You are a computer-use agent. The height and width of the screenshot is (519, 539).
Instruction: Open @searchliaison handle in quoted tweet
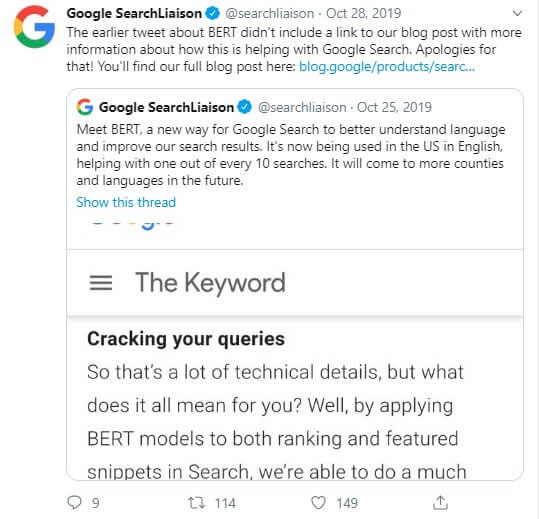coord(302,107)
